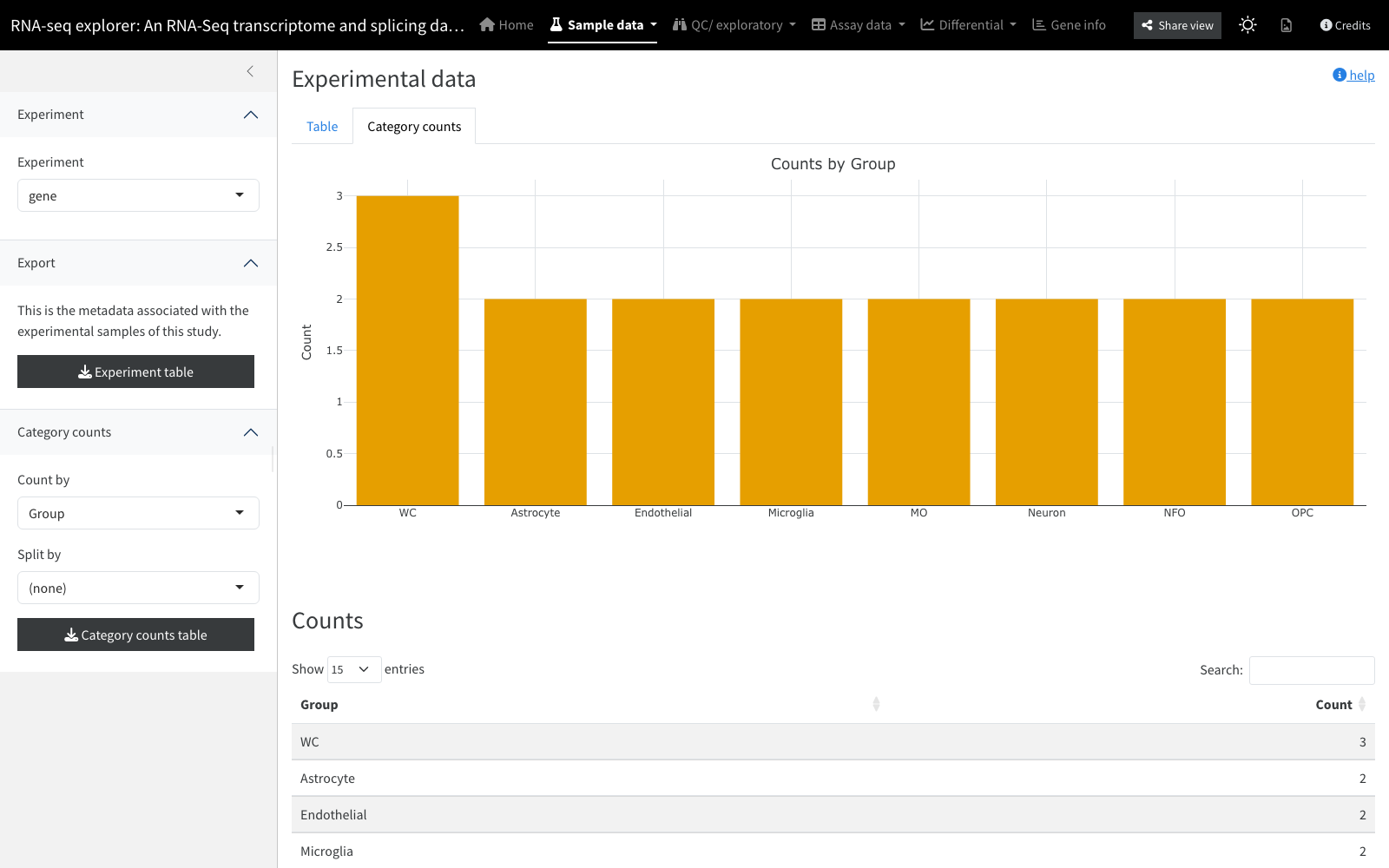
Task: Open the document file icon in navbar
Action: (1287, 25)
